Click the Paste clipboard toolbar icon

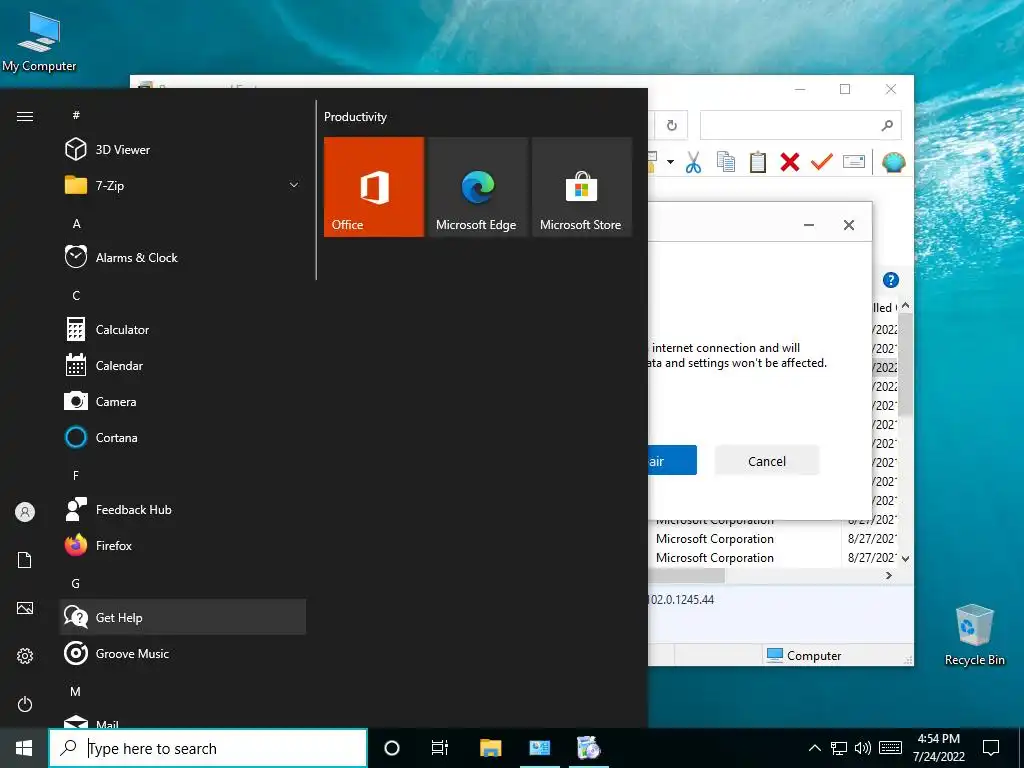(758, 162)
